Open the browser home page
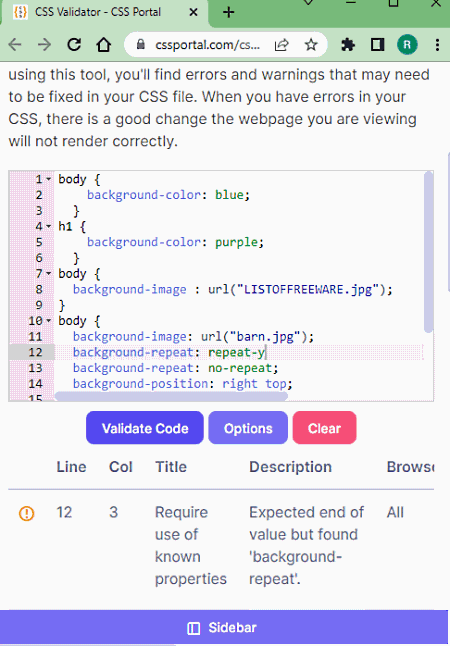 pos(103,44)
